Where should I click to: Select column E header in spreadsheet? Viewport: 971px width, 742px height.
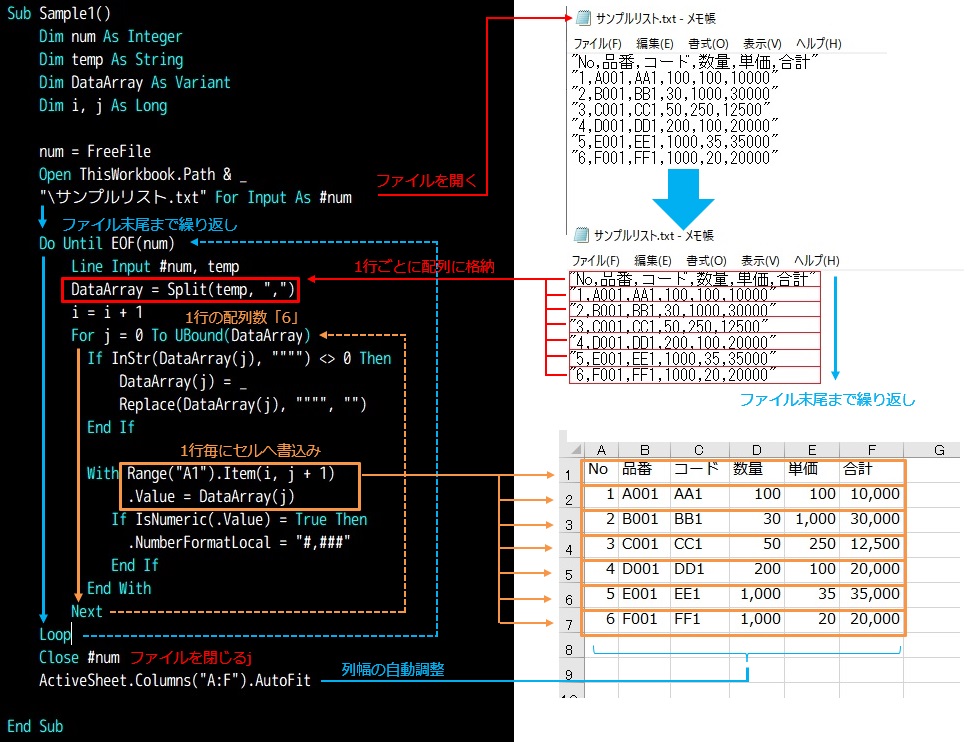click(812, 450)
